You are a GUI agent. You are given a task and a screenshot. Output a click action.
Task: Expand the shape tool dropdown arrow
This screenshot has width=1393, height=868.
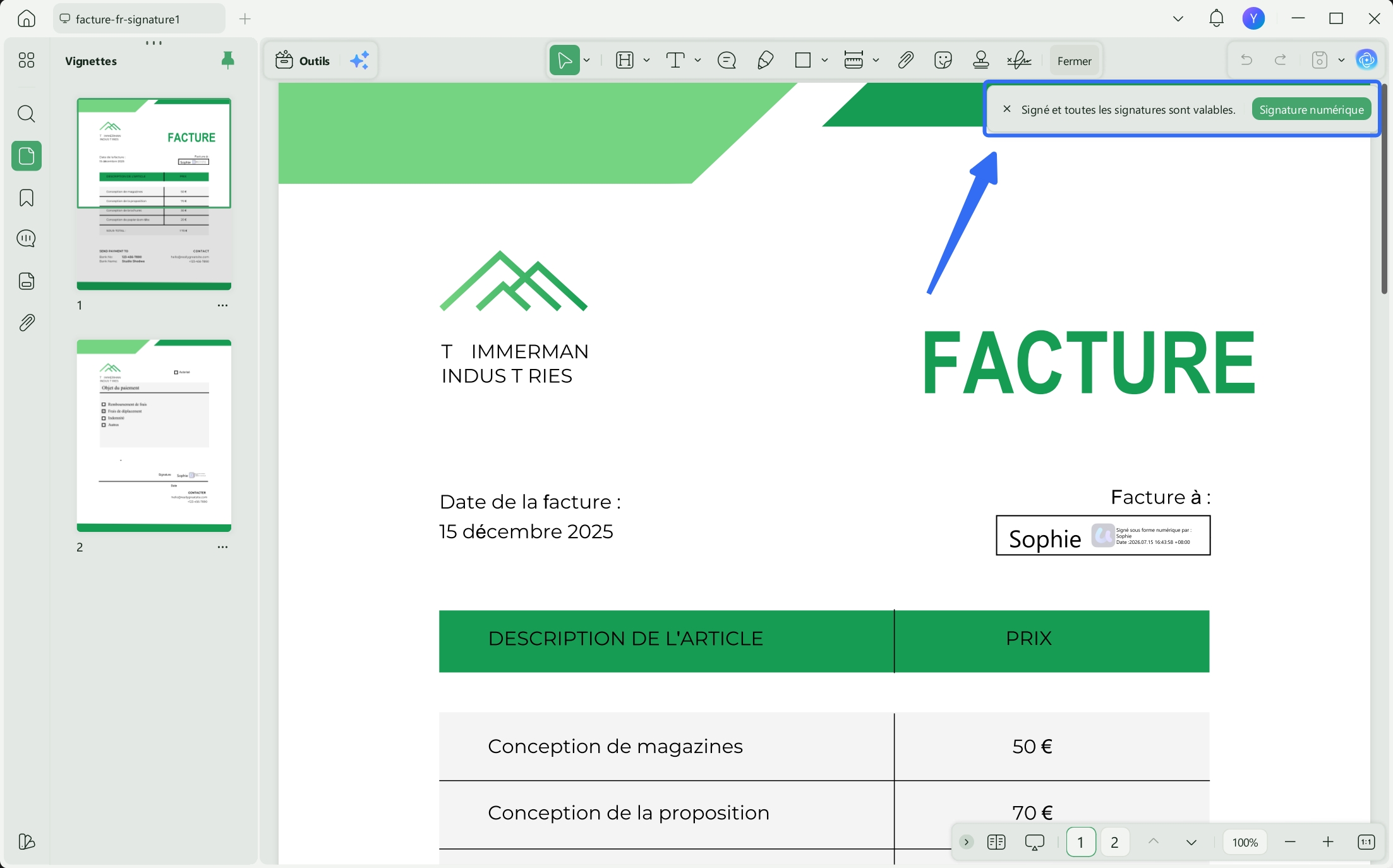click(825, 61)
